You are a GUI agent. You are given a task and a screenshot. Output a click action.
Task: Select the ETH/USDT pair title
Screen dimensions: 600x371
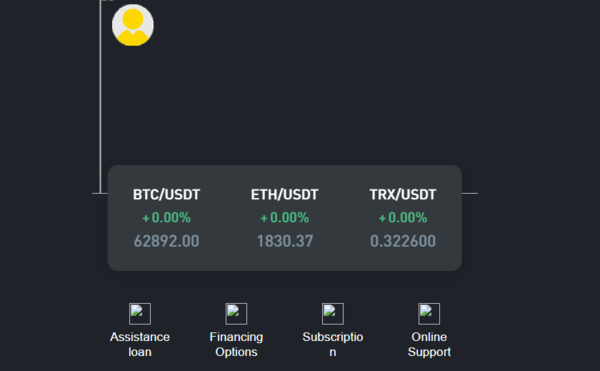pos(285,195)
